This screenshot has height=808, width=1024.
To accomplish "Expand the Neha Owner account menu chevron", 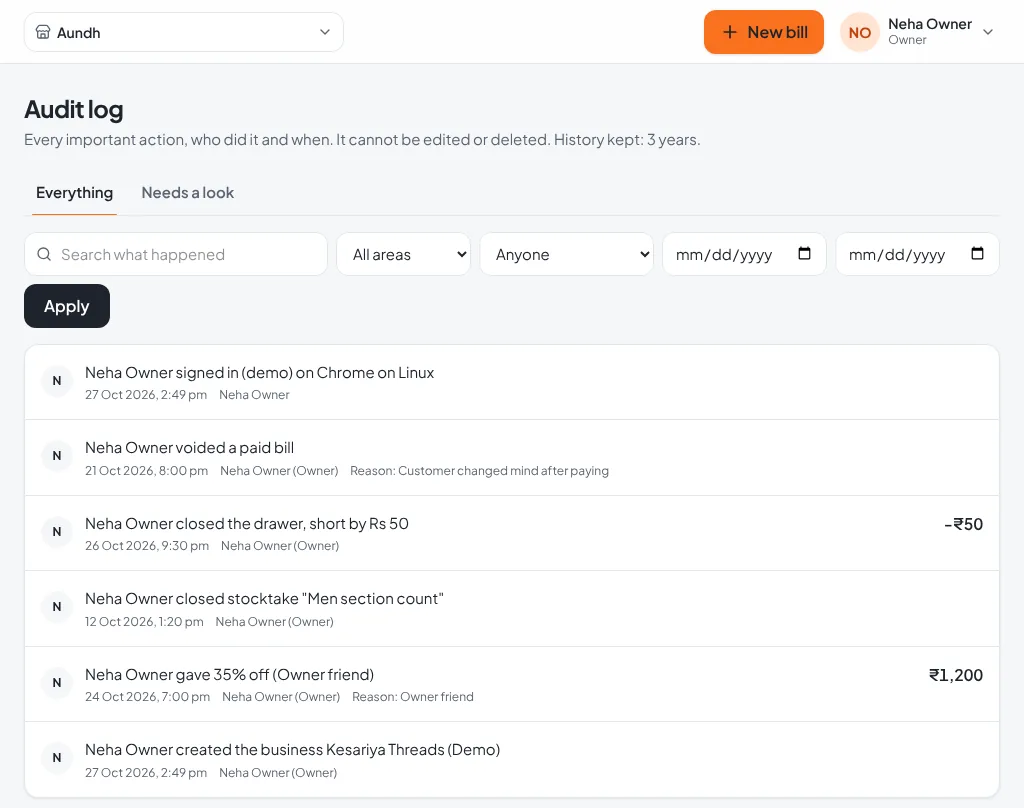I will coord(988,32).
